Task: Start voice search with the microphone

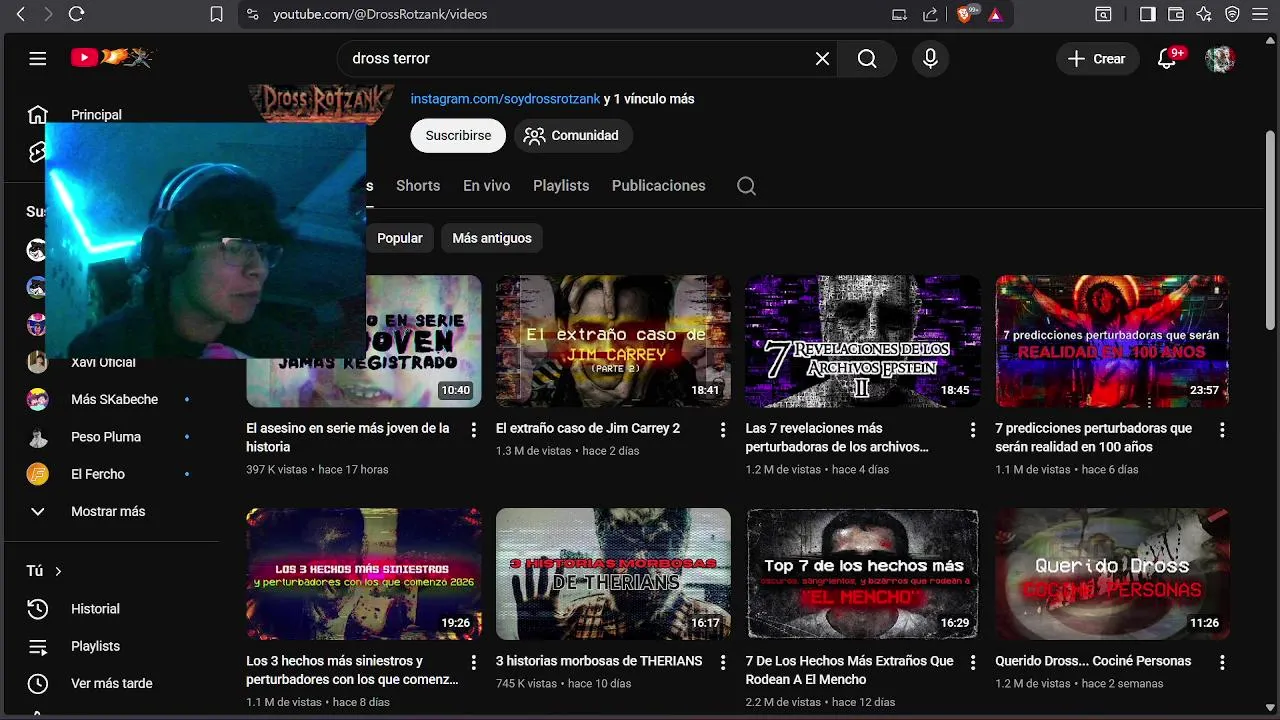Action: [x=930, y=59]
